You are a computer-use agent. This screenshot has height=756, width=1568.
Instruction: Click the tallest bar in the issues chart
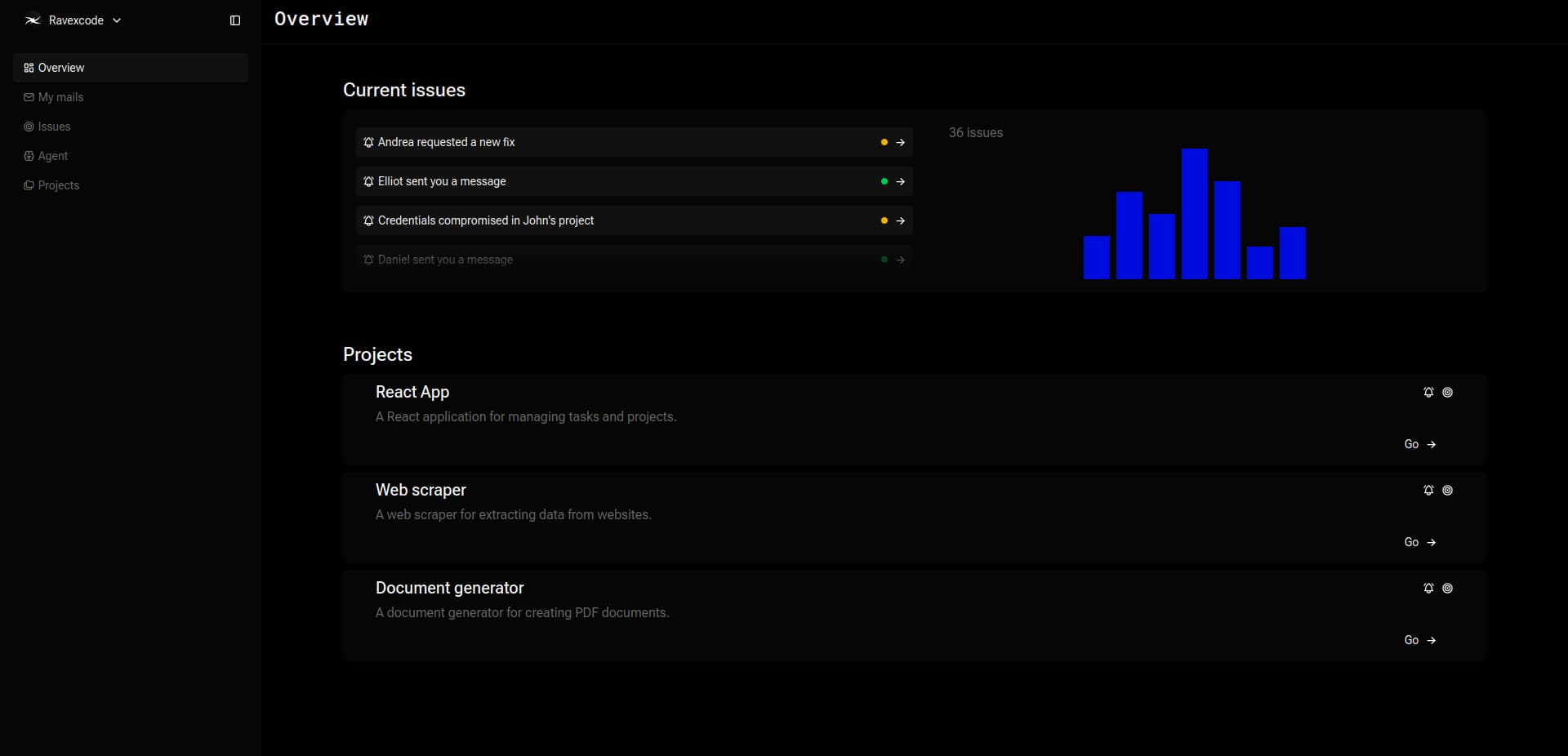(x=1194, y=214)
